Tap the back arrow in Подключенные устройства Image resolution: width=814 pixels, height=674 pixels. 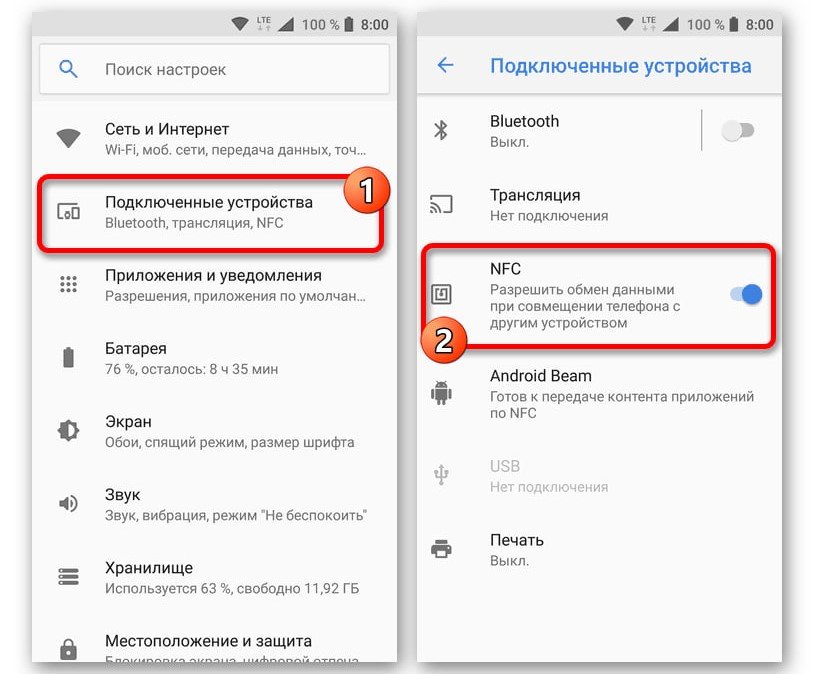tap(445, 65)
